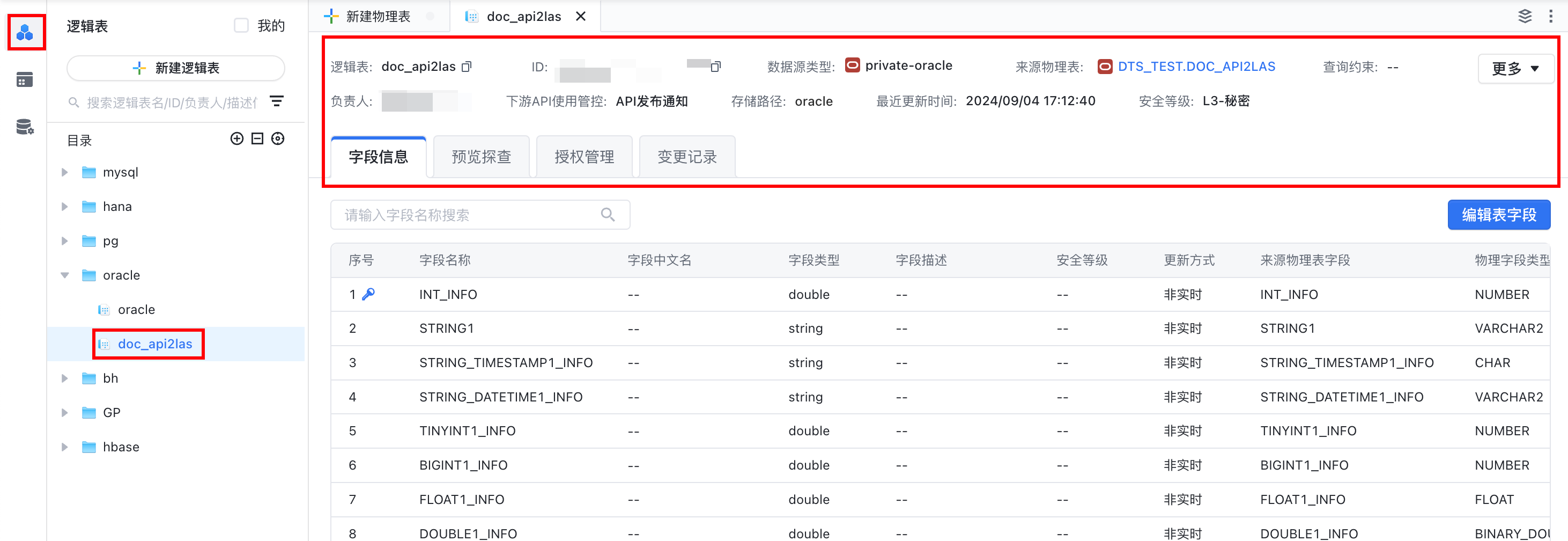Click the API发布通知 value
The image size is (1568, 541).
pyautogui.click(x=652, y=101)
